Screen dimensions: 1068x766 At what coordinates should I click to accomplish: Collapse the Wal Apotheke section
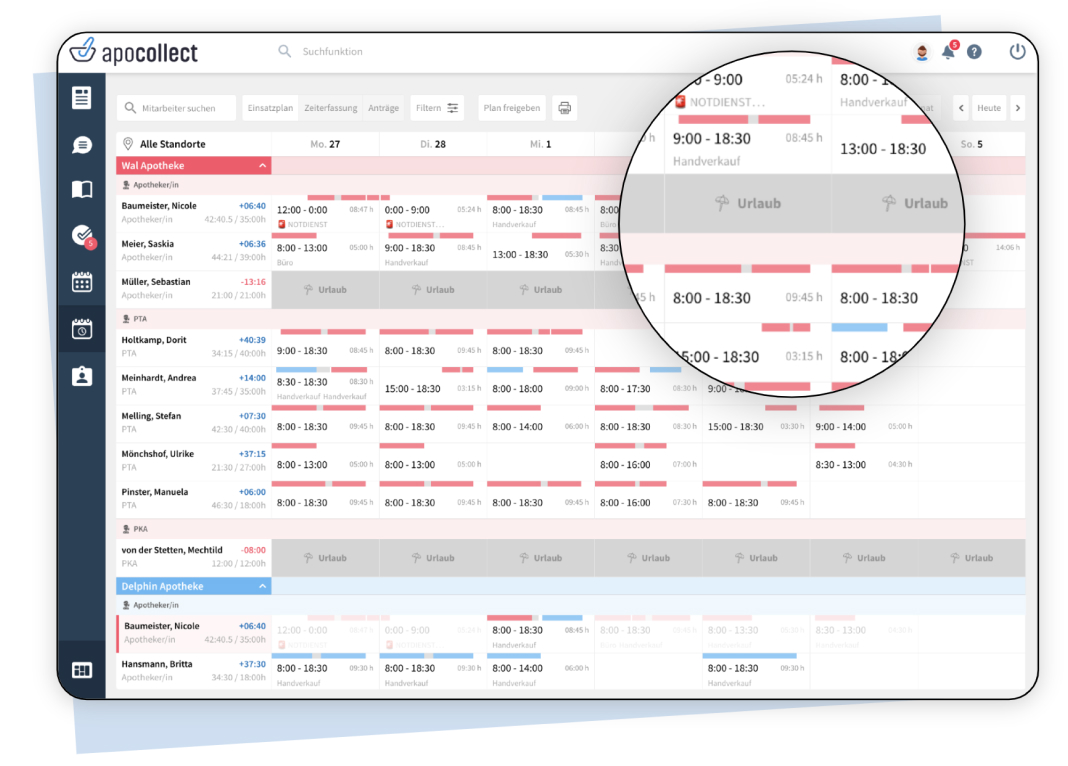262,166
